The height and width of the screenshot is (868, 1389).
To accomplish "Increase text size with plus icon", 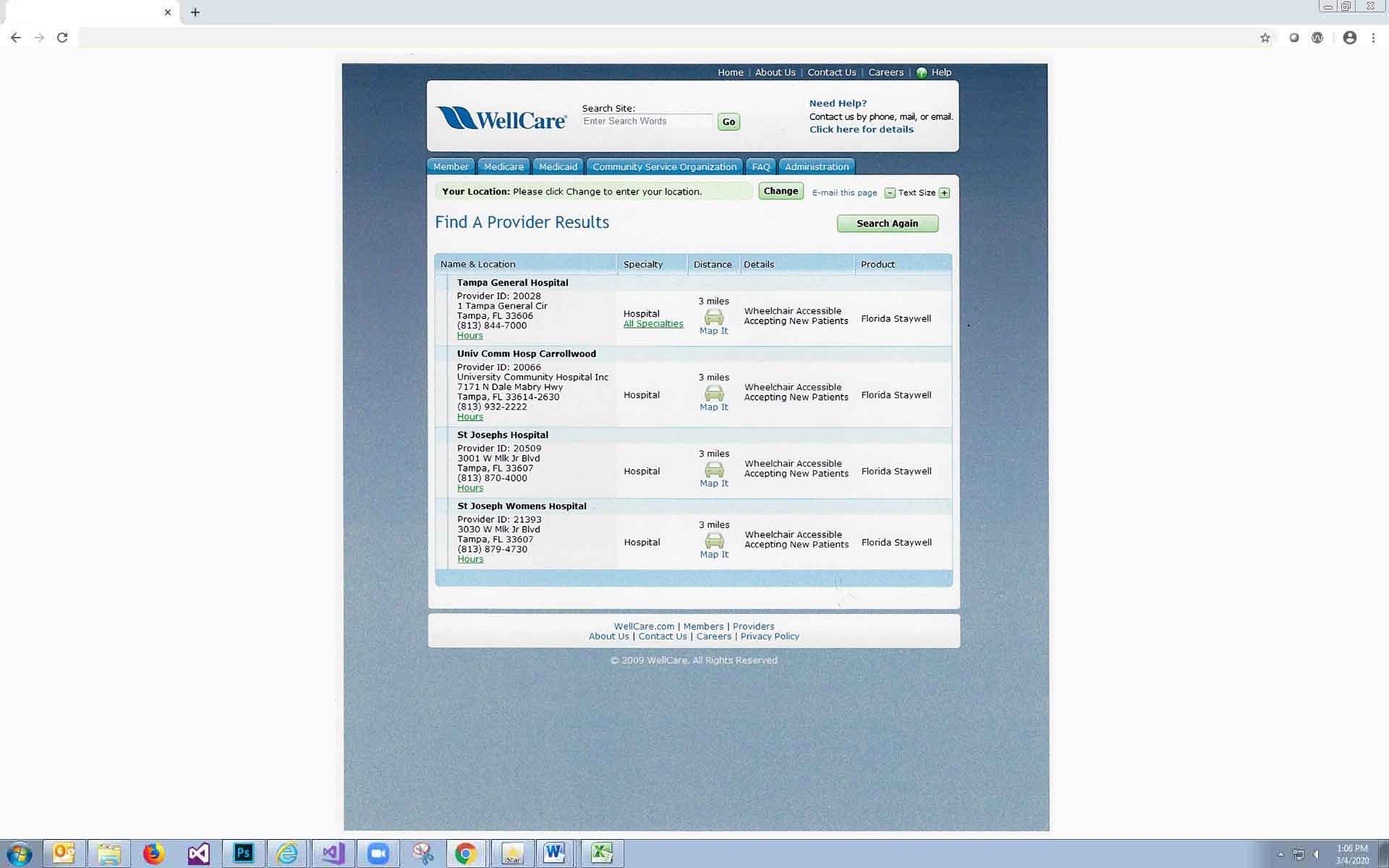I will pos(944,193).
